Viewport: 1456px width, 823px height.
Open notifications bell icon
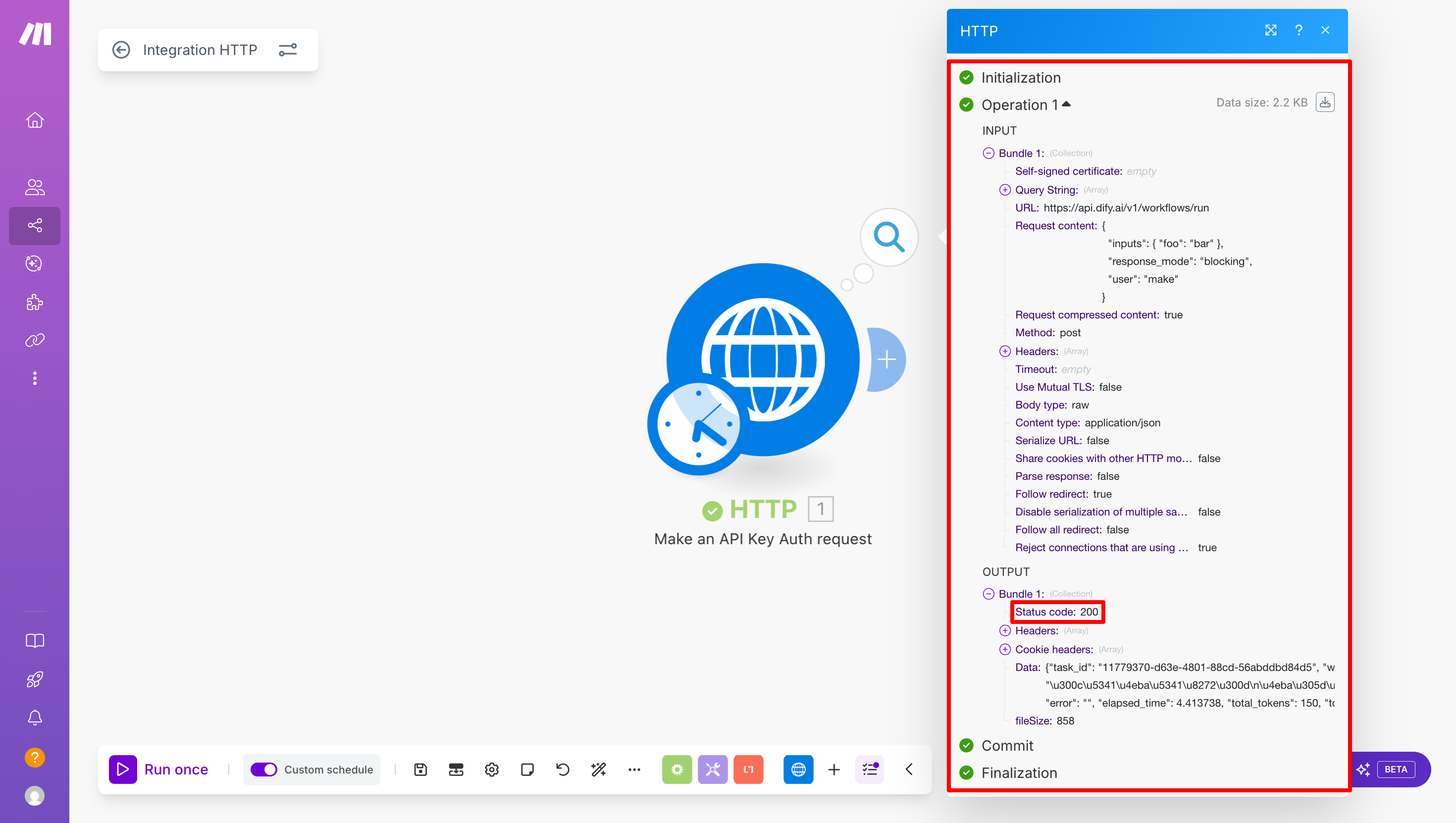[35, 718]
